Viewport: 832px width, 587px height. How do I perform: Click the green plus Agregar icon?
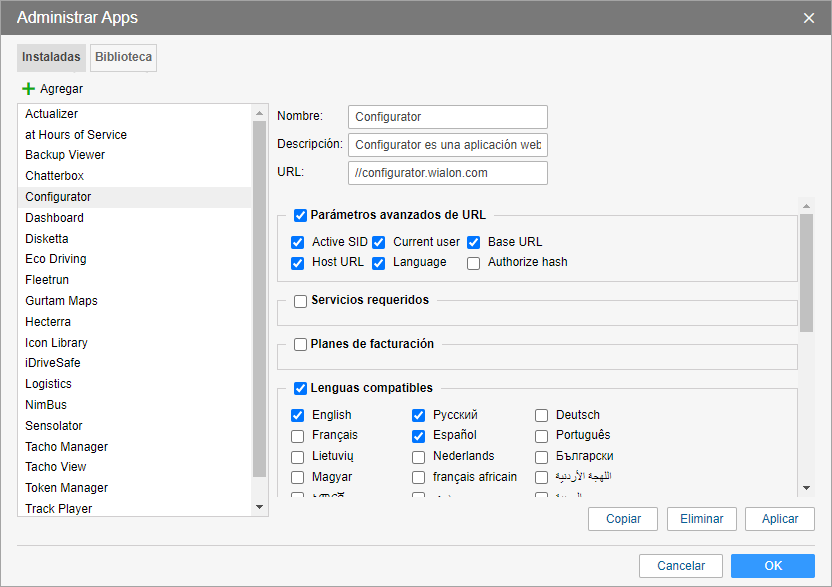pyautogui.click(x=28, y=89)
